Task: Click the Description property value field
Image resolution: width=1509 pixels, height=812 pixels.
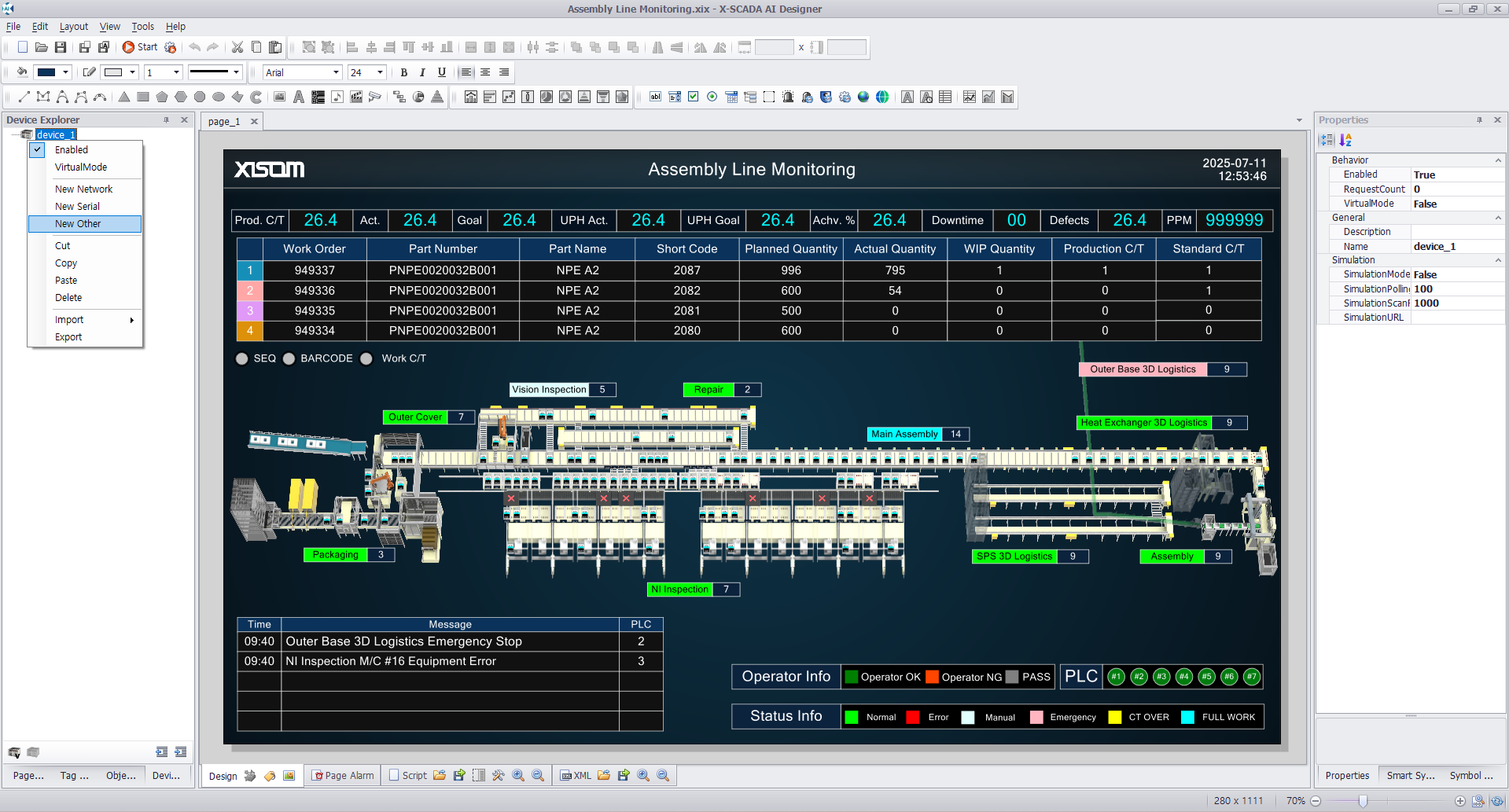Action: (x=1457, y=232)
